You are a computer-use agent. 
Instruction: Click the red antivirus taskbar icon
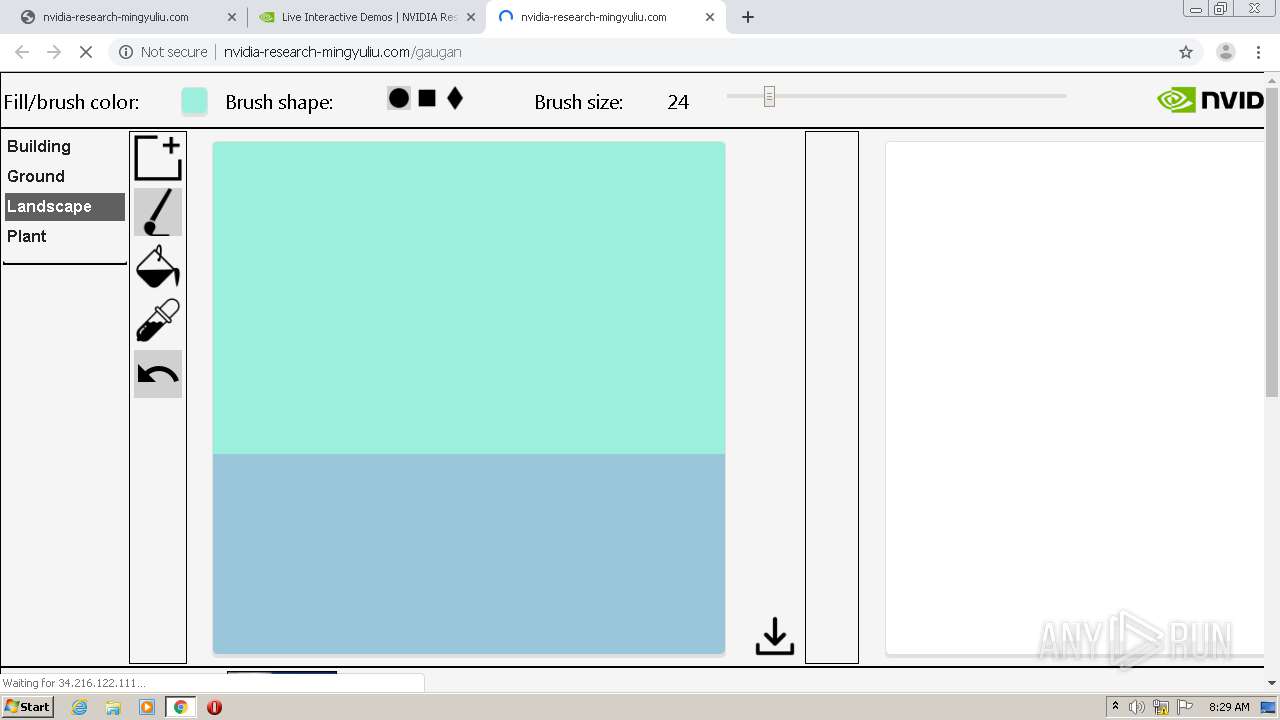pos(214,707)
